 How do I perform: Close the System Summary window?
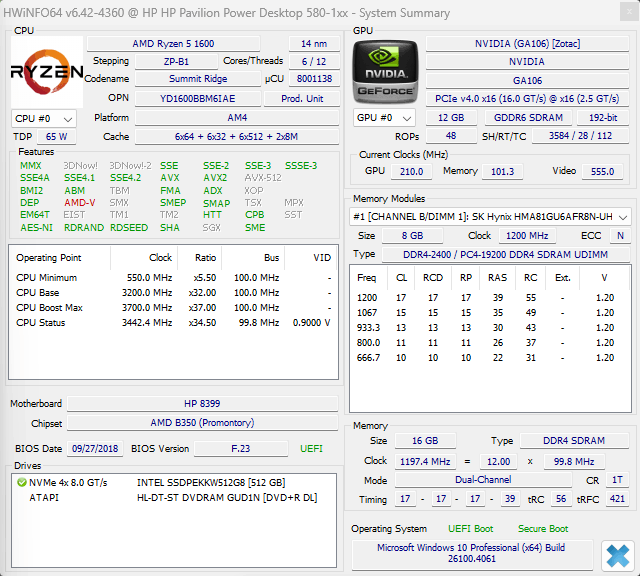point(629,13)
